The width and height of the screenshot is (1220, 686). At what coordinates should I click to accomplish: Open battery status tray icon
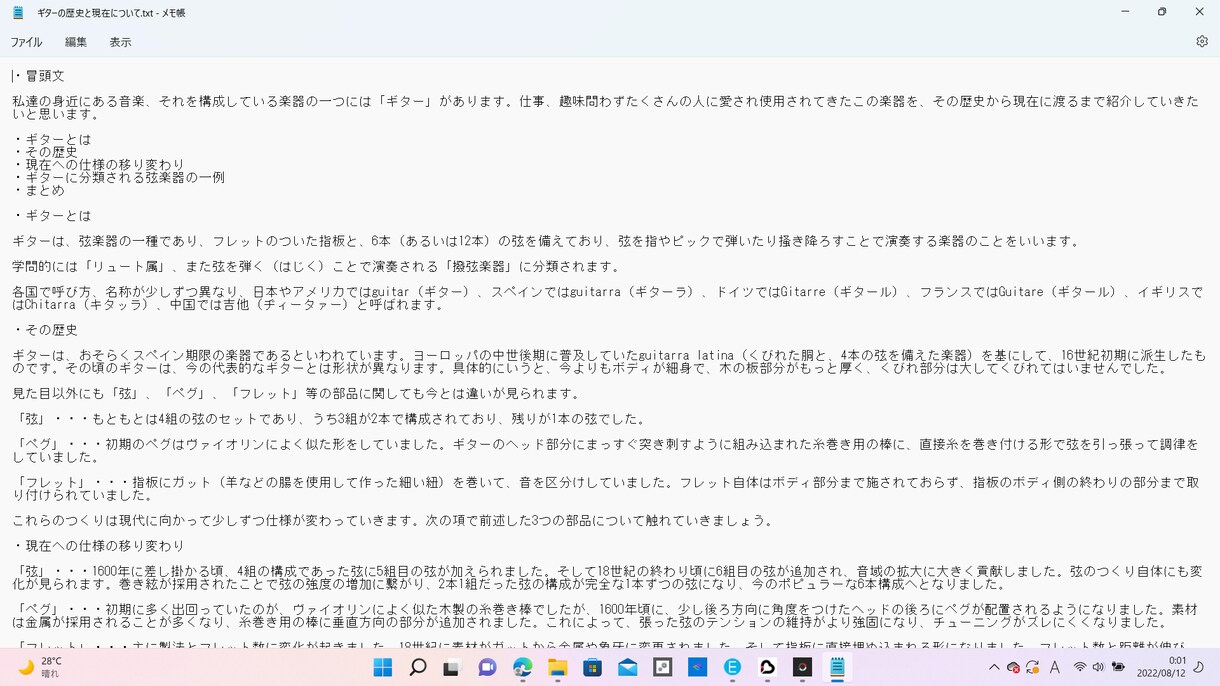click(1118, 667)
